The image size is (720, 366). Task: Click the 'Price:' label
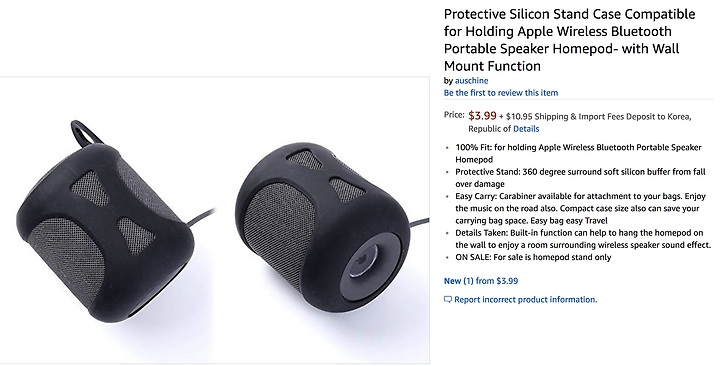[x=454, y=115]
